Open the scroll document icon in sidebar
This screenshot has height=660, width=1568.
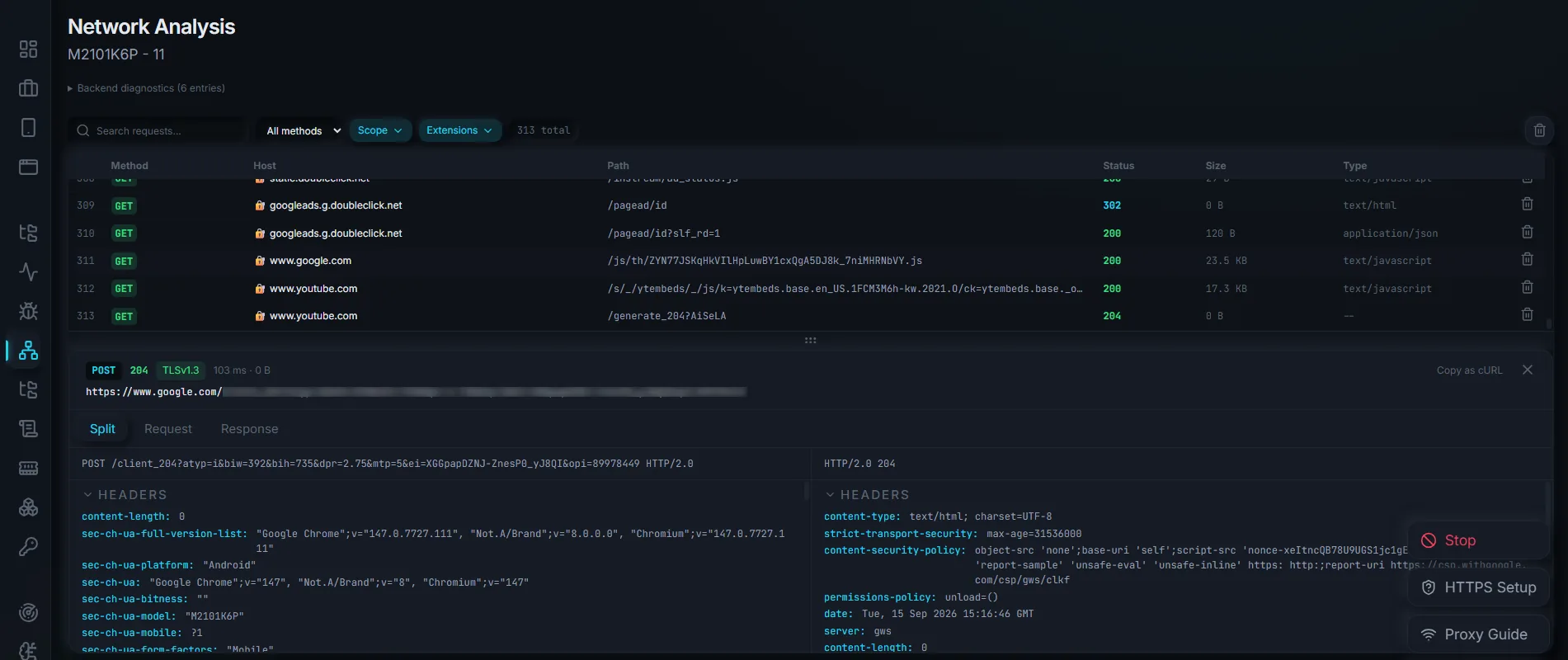point(28,428)
